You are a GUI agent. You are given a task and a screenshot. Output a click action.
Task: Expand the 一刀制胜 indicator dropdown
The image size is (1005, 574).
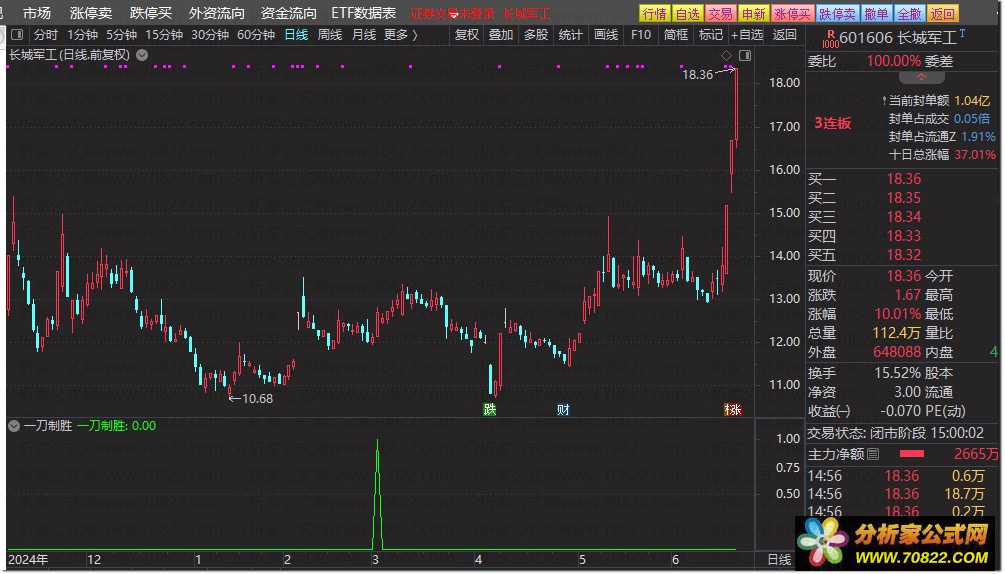pos(14,426)
